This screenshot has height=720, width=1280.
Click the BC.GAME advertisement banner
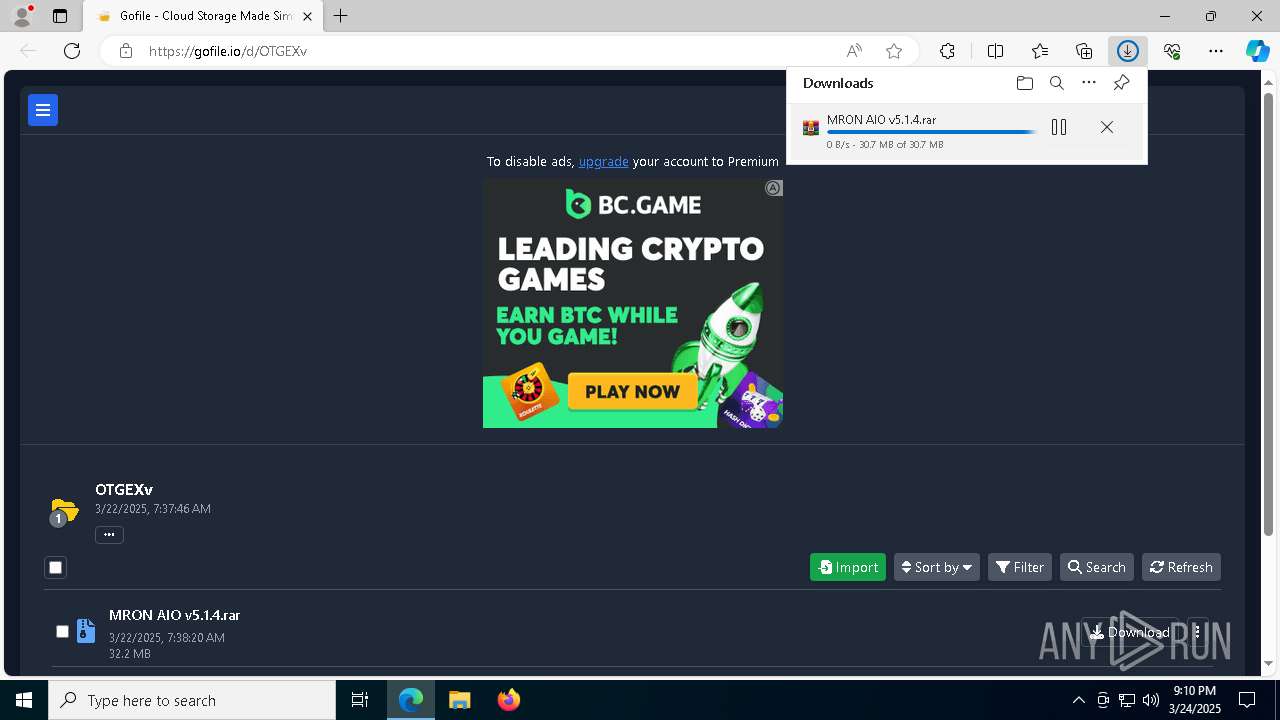click(x=632, y=304)
